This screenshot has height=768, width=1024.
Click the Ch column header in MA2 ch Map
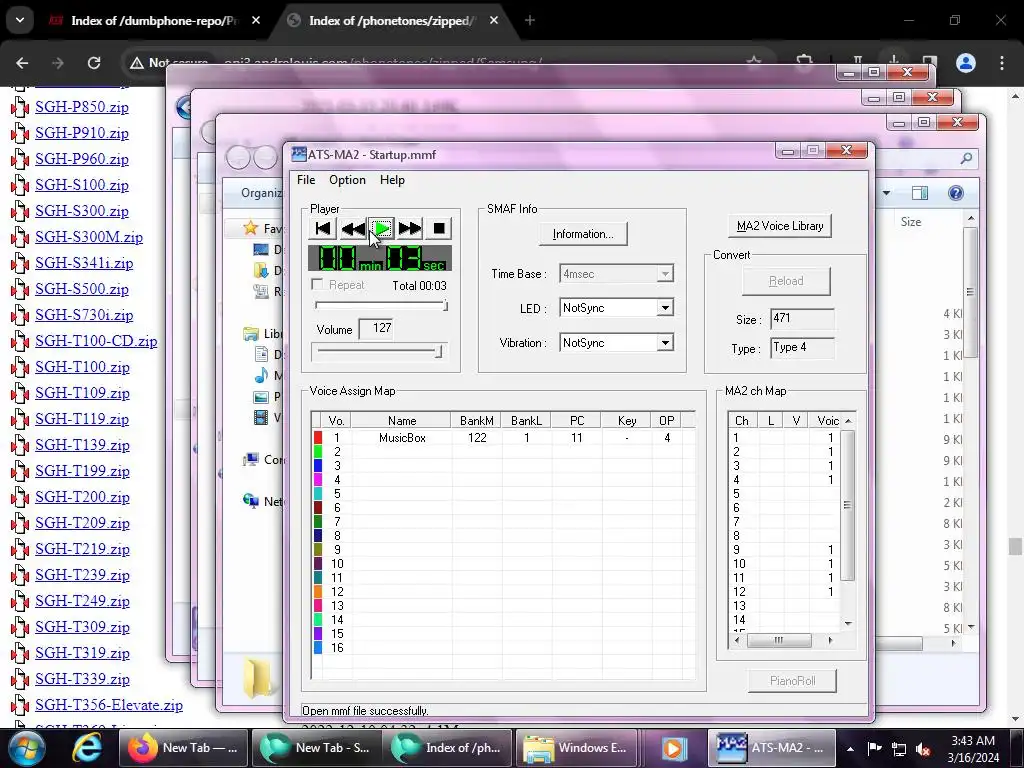click(x=742, y=421)
